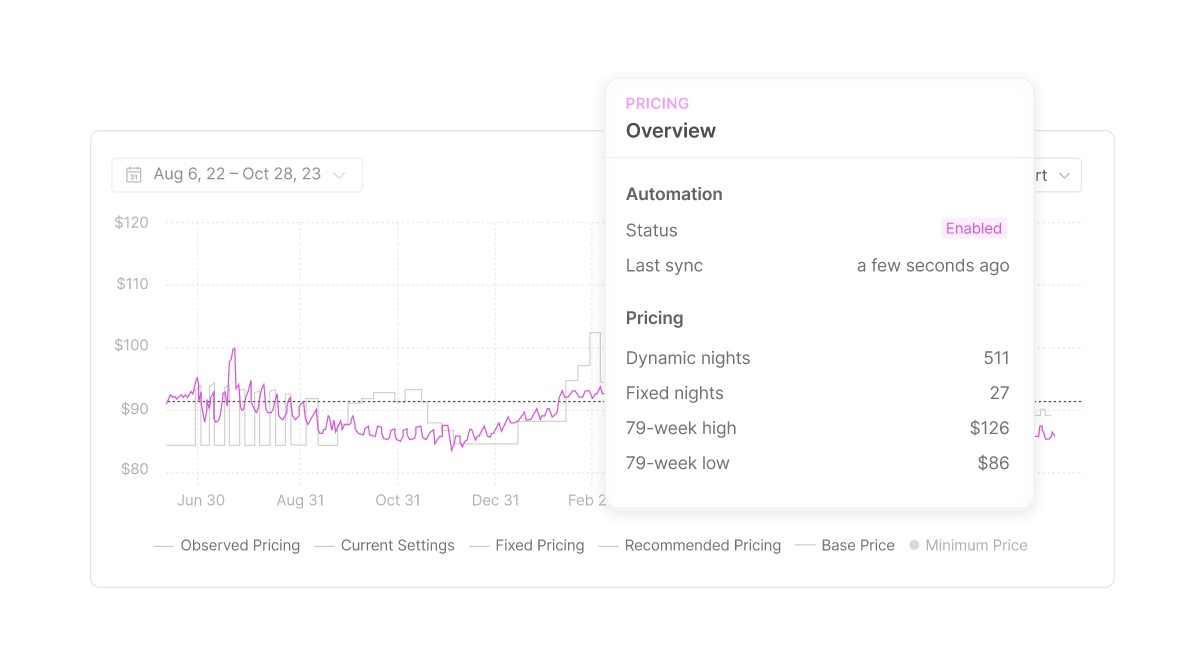
Task: Click the Current Settings legend line icon
Action: pos(324,546)
